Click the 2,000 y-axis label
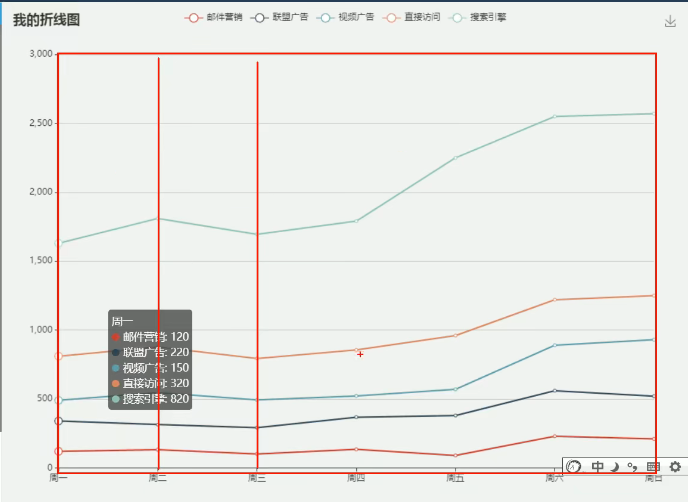 41,192
